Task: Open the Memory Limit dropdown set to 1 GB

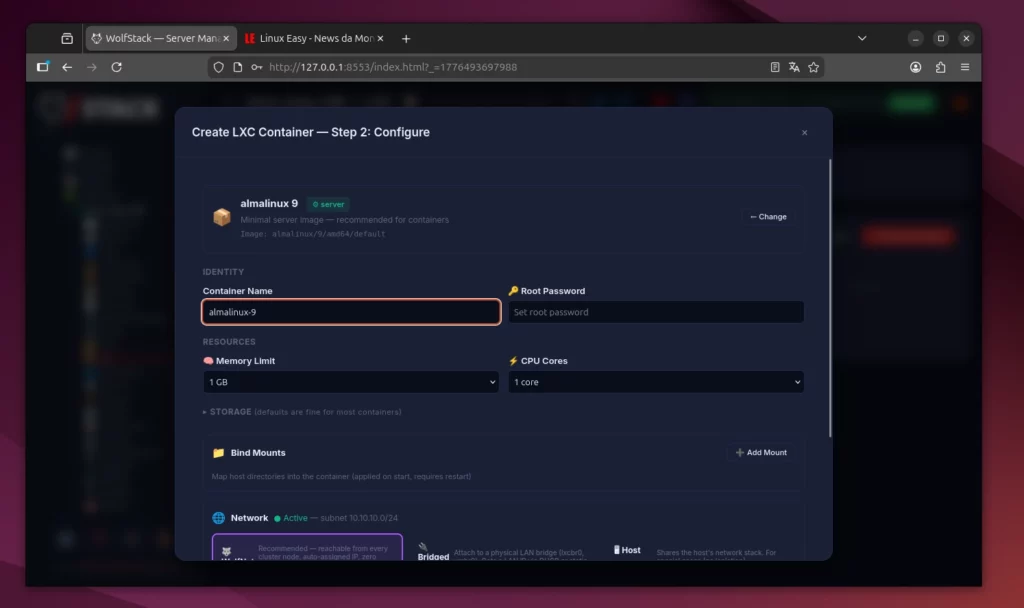Action: pos(351,382)
